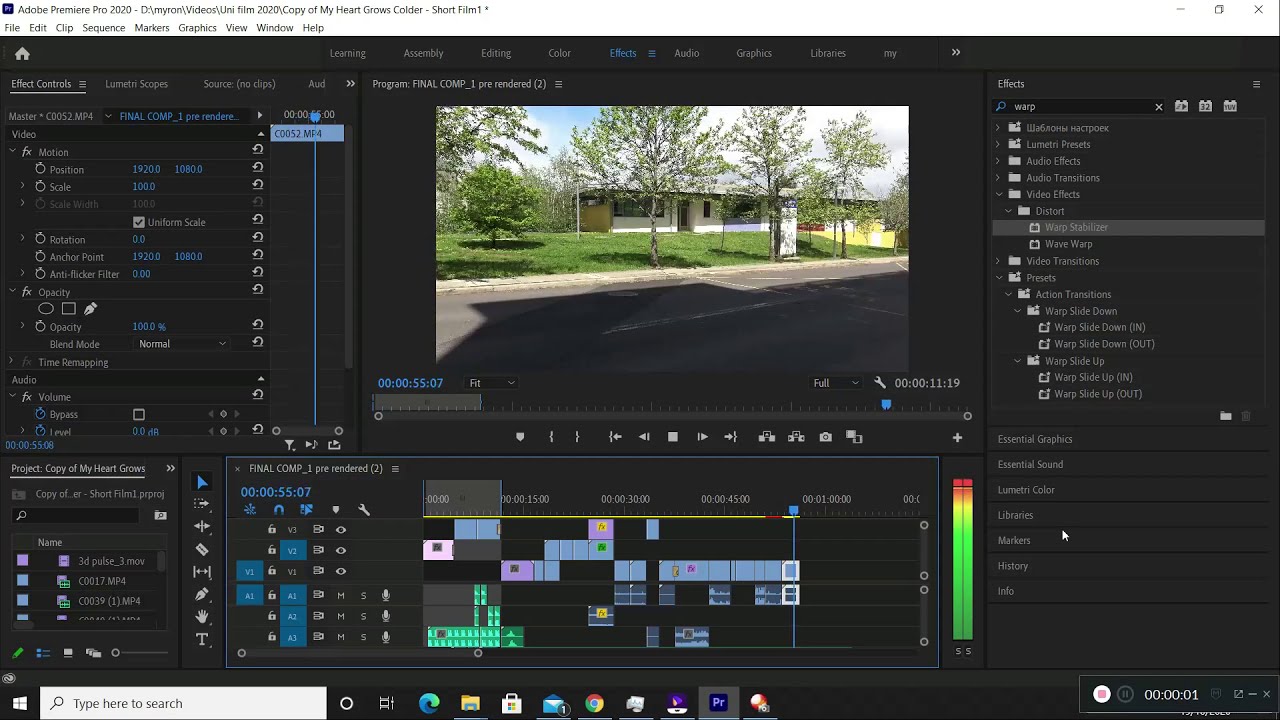The width and height of the screenshot is (1280, 720).
Task: Toggle Uniform Scale checkbox
Action: pos(139,222)
